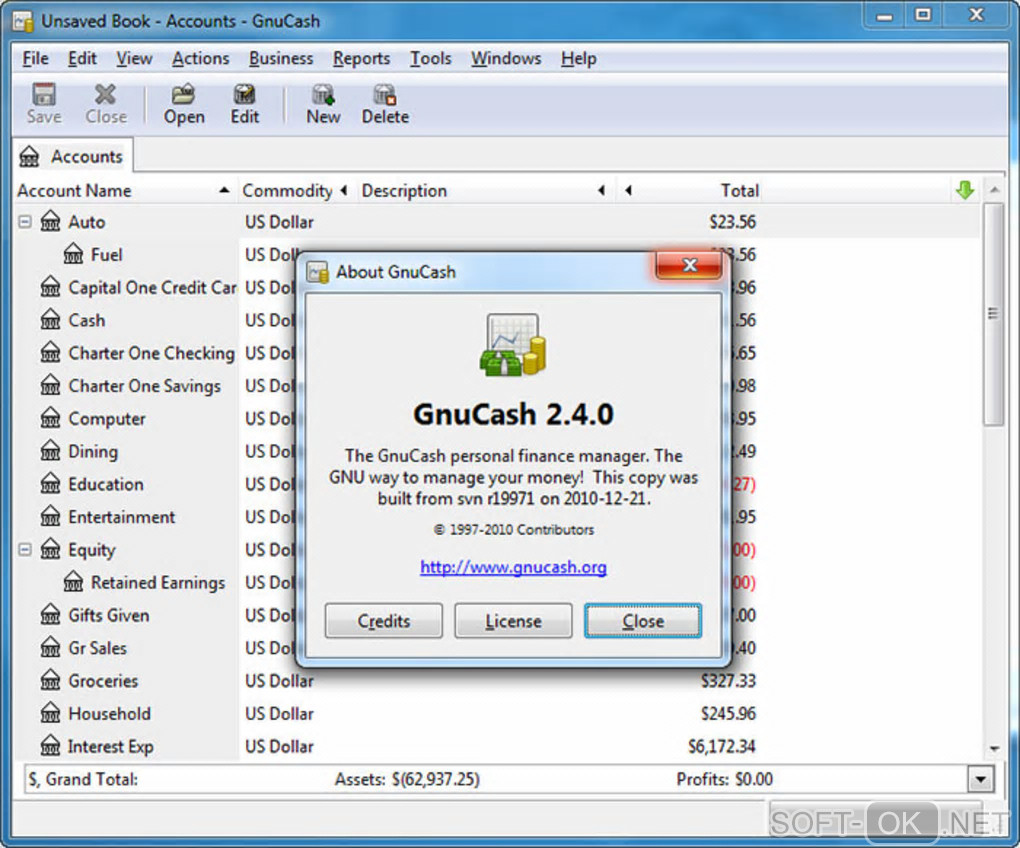Collapse the Auto account tree

25,222
